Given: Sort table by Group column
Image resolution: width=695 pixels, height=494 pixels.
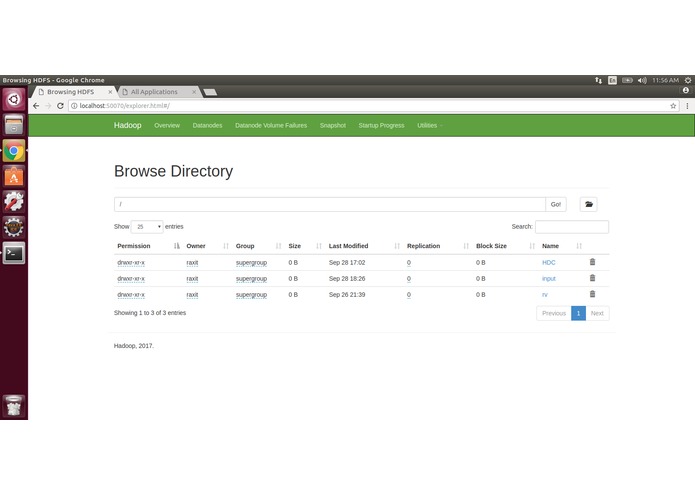Looking at the screenshot, I should pos(258,246).
